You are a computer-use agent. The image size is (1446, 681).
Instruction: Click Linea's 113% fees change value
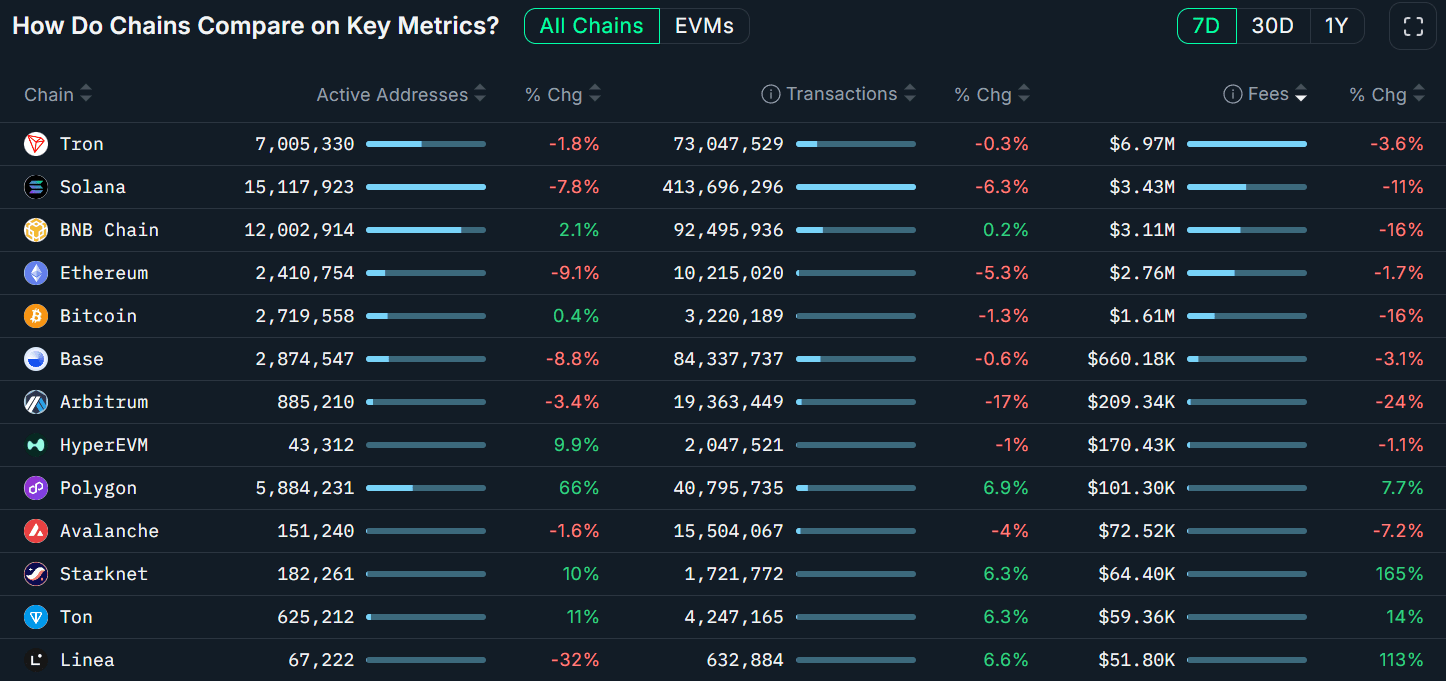(x=1399, y=660)
